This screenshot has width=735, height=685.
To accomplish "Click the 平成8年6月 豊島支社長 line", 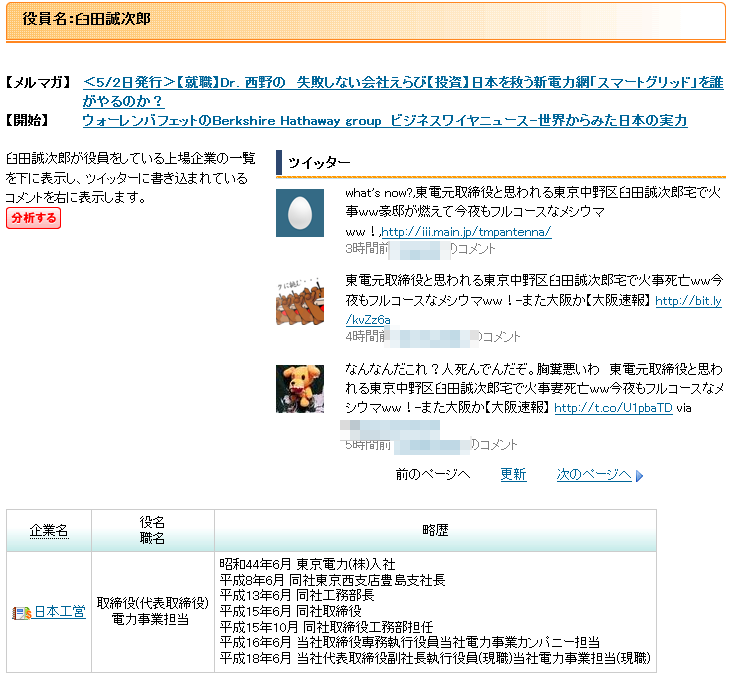I will click(332, 580).
